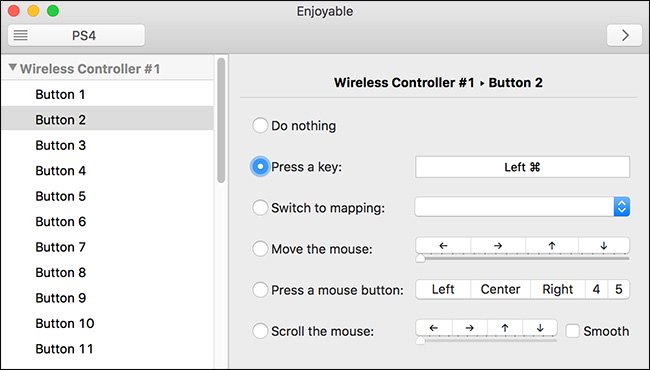Select left arrow in Move the mouse
The height and width of the screenshot is (370, 650).
[x=443, y=245]
